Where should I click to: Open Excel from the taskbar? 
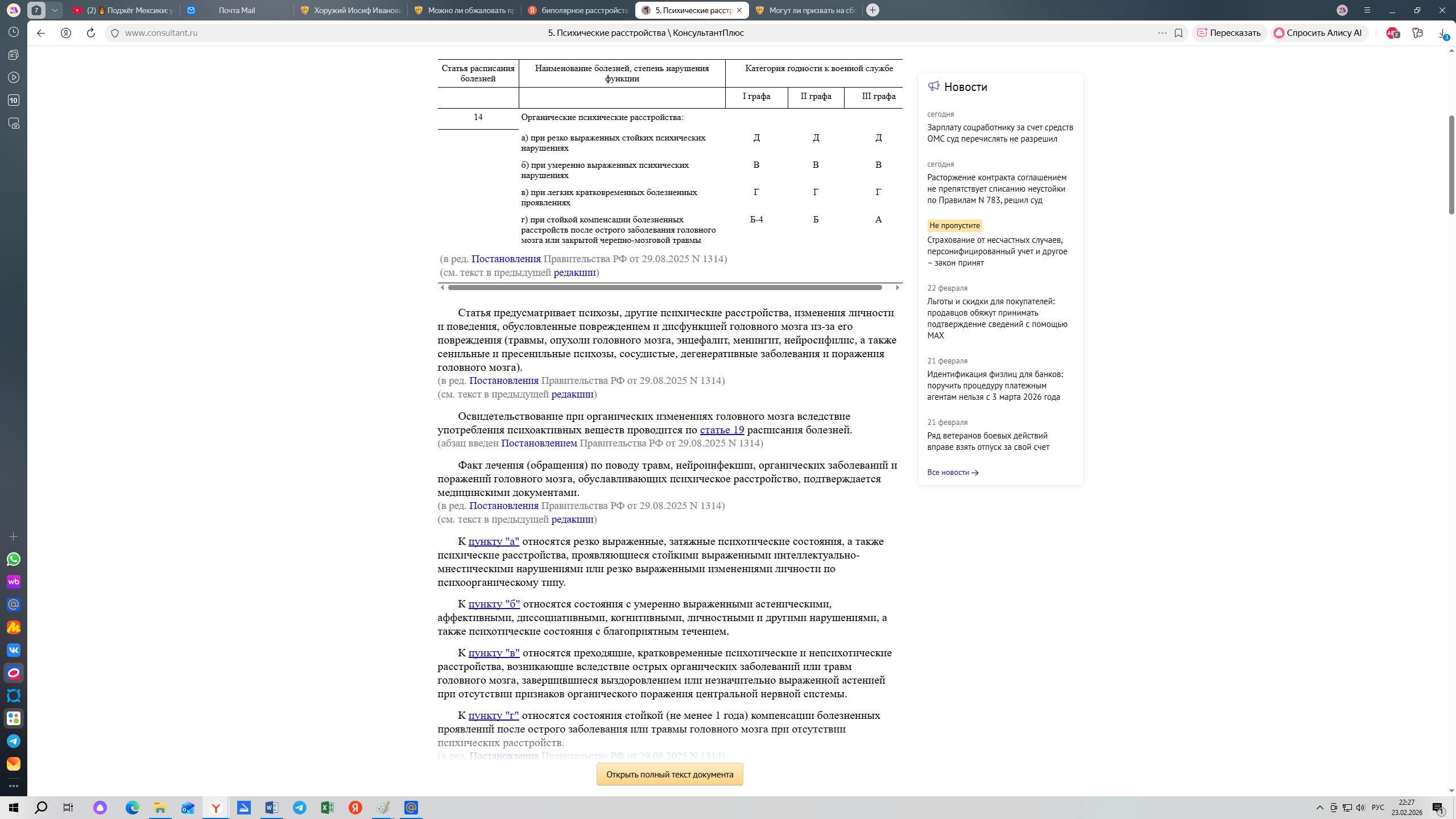point(327,808)
